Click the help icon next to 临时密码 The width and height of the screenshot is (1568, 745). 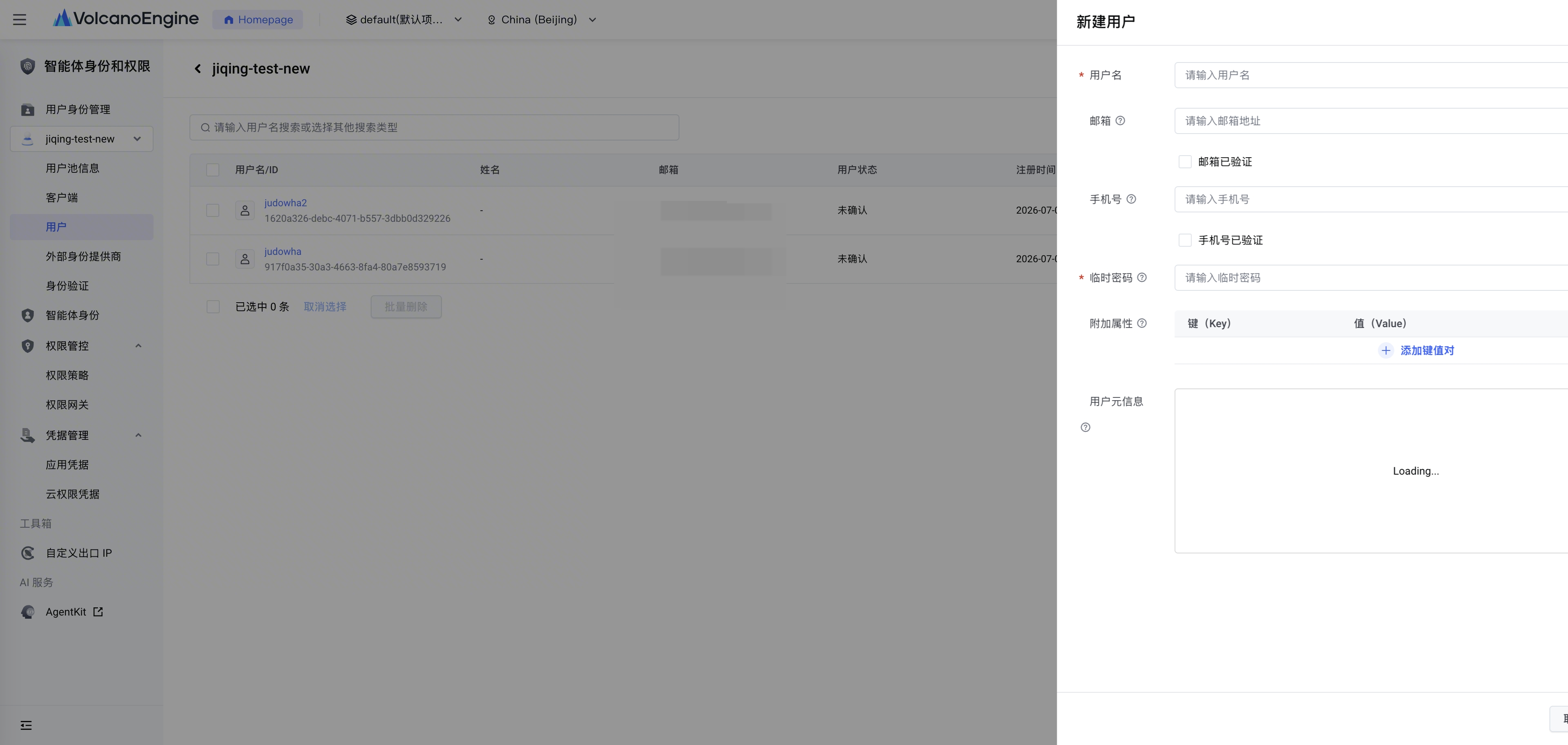click(x=1142, y=278)
